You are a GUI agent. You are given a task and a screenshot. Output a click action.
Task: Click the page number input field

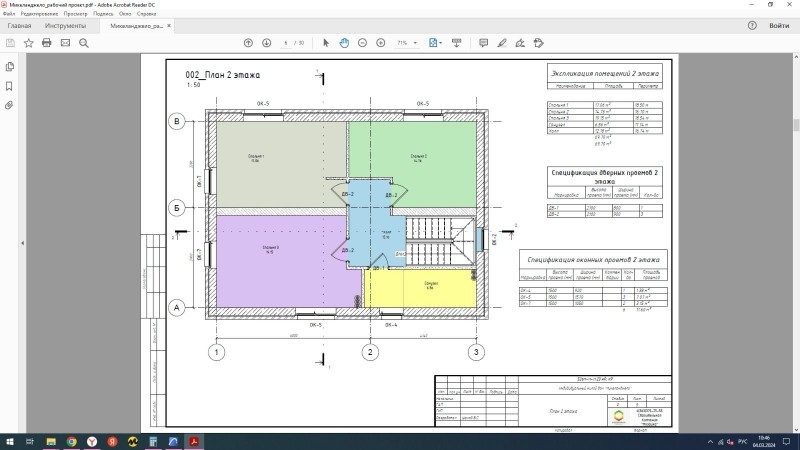[x=287, y=43]
